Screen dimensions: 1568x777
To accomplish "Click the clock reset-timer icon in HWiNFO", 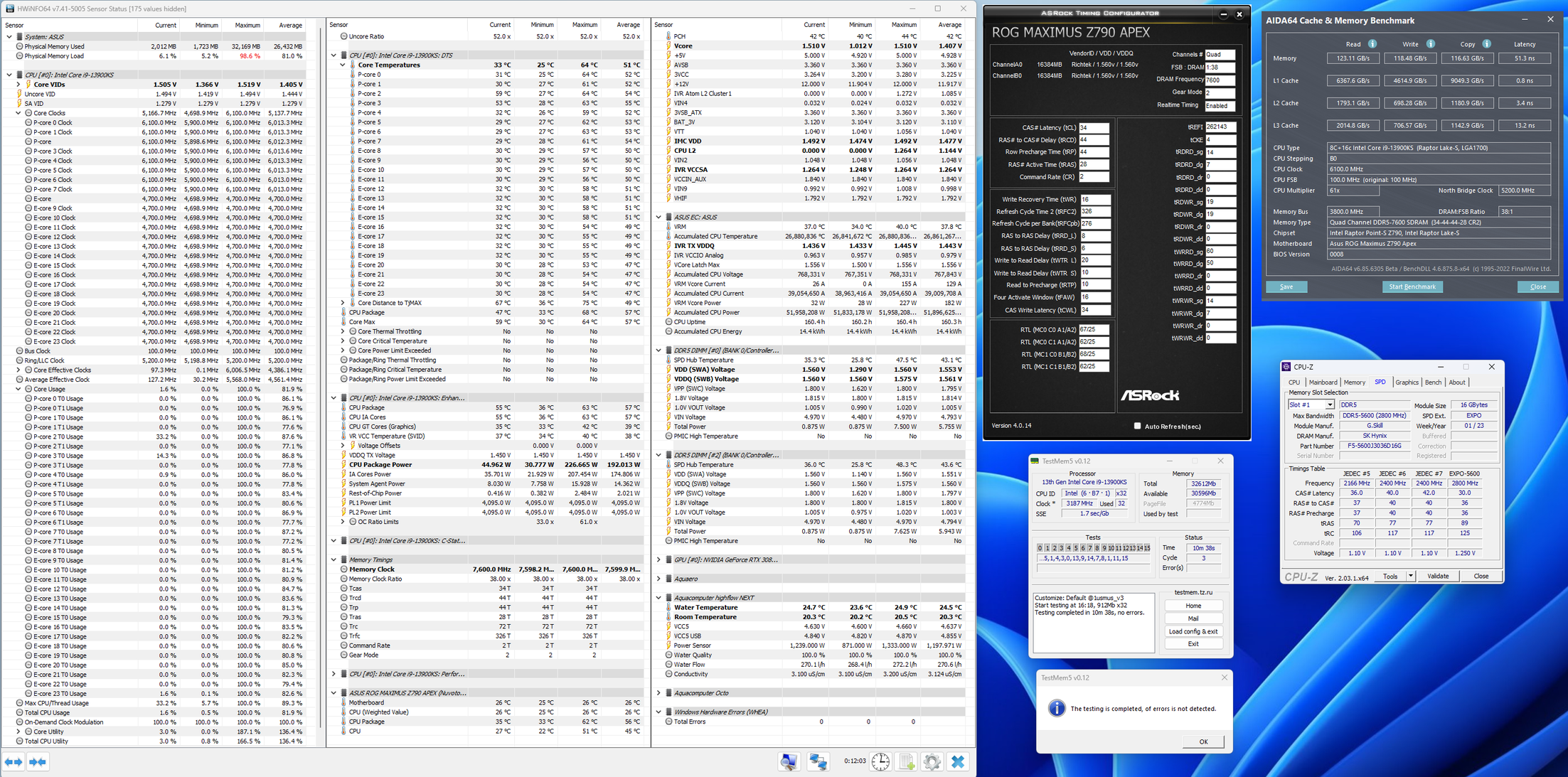I will [x=880, y=761].
